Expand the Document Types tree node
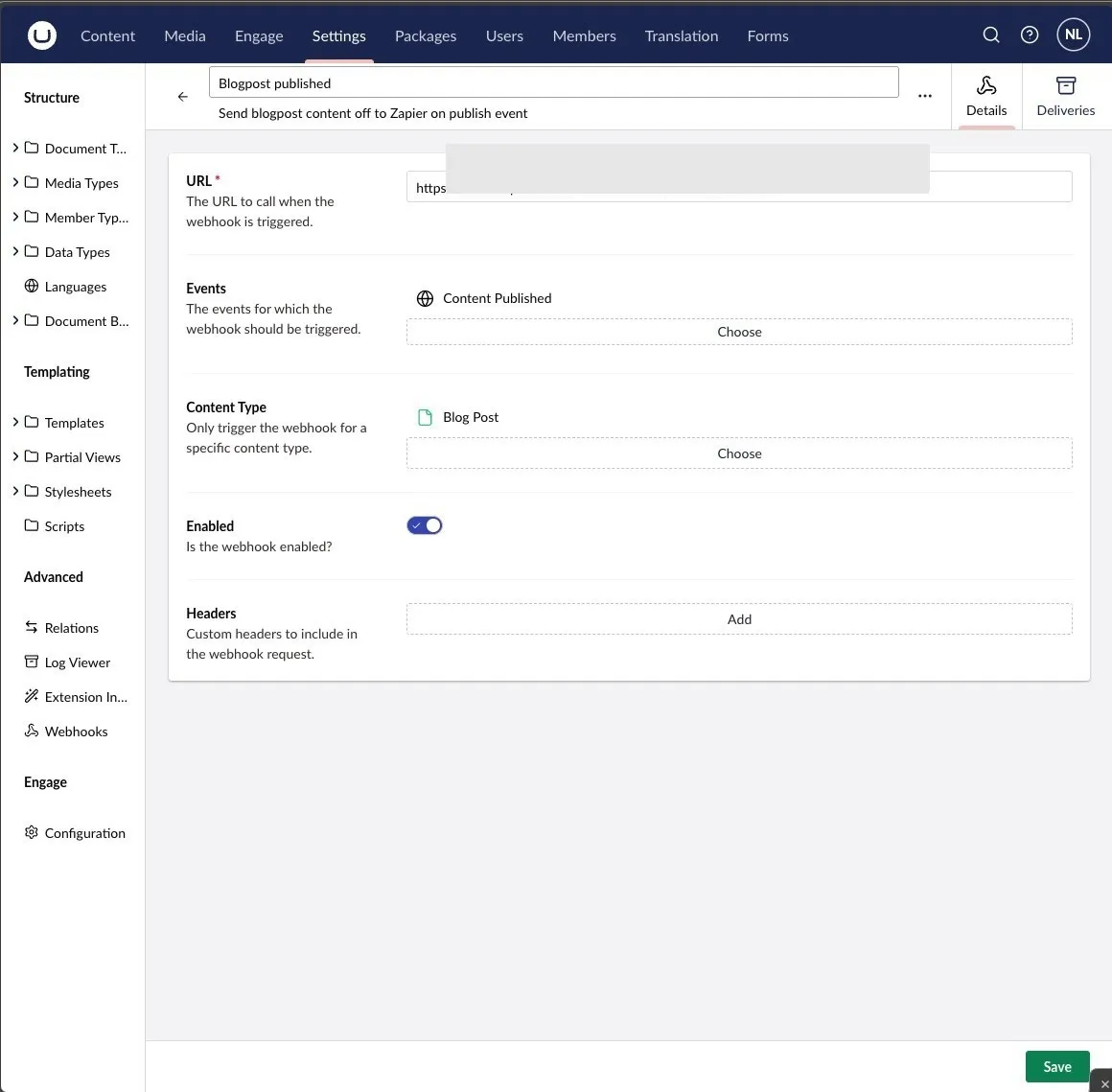This screenshot has height=1092, width=1112. click(x=15, y=148)
